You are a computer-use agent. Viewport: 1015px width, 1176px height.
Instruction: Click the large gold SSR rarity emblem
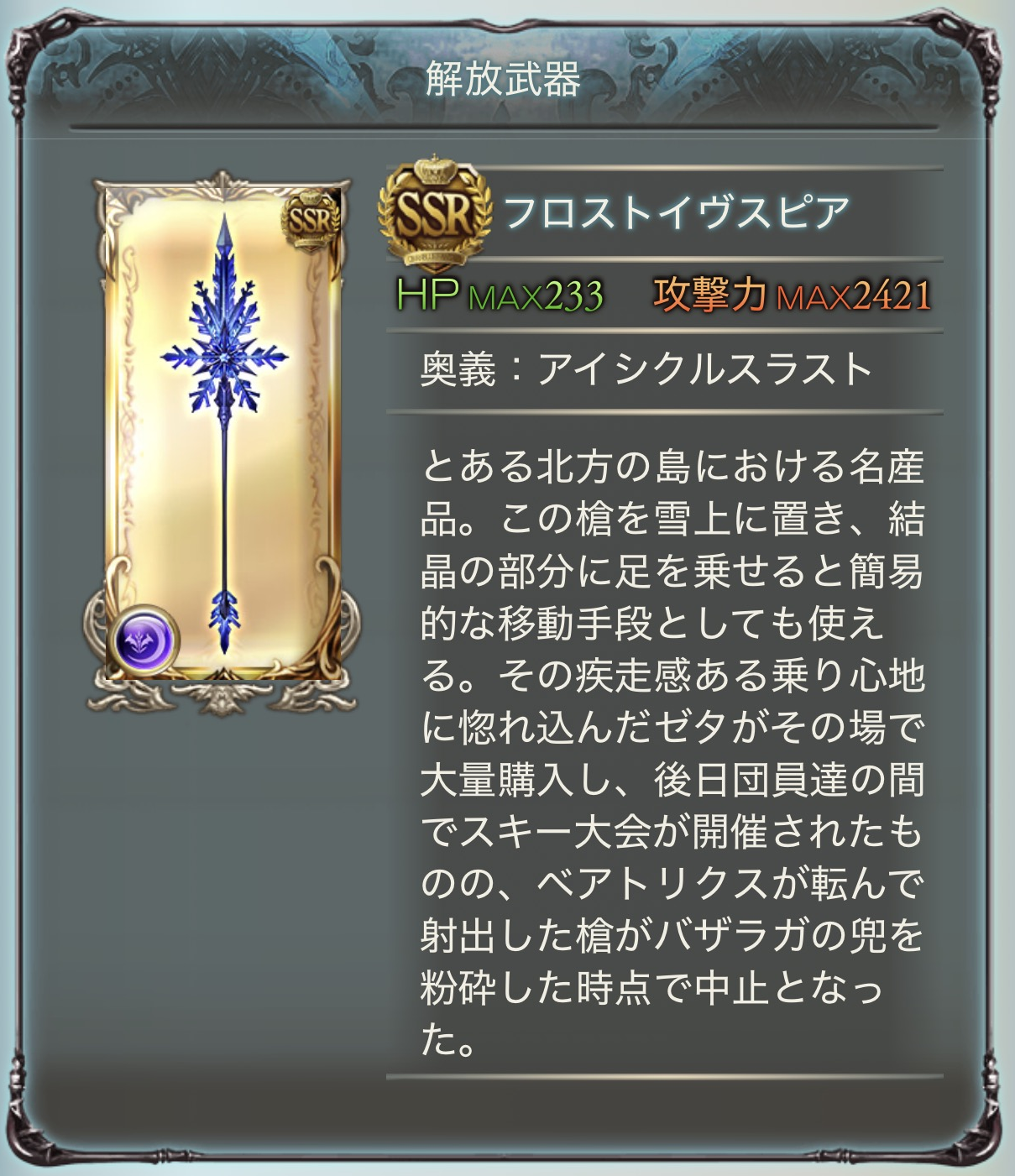tap(434, 211)
